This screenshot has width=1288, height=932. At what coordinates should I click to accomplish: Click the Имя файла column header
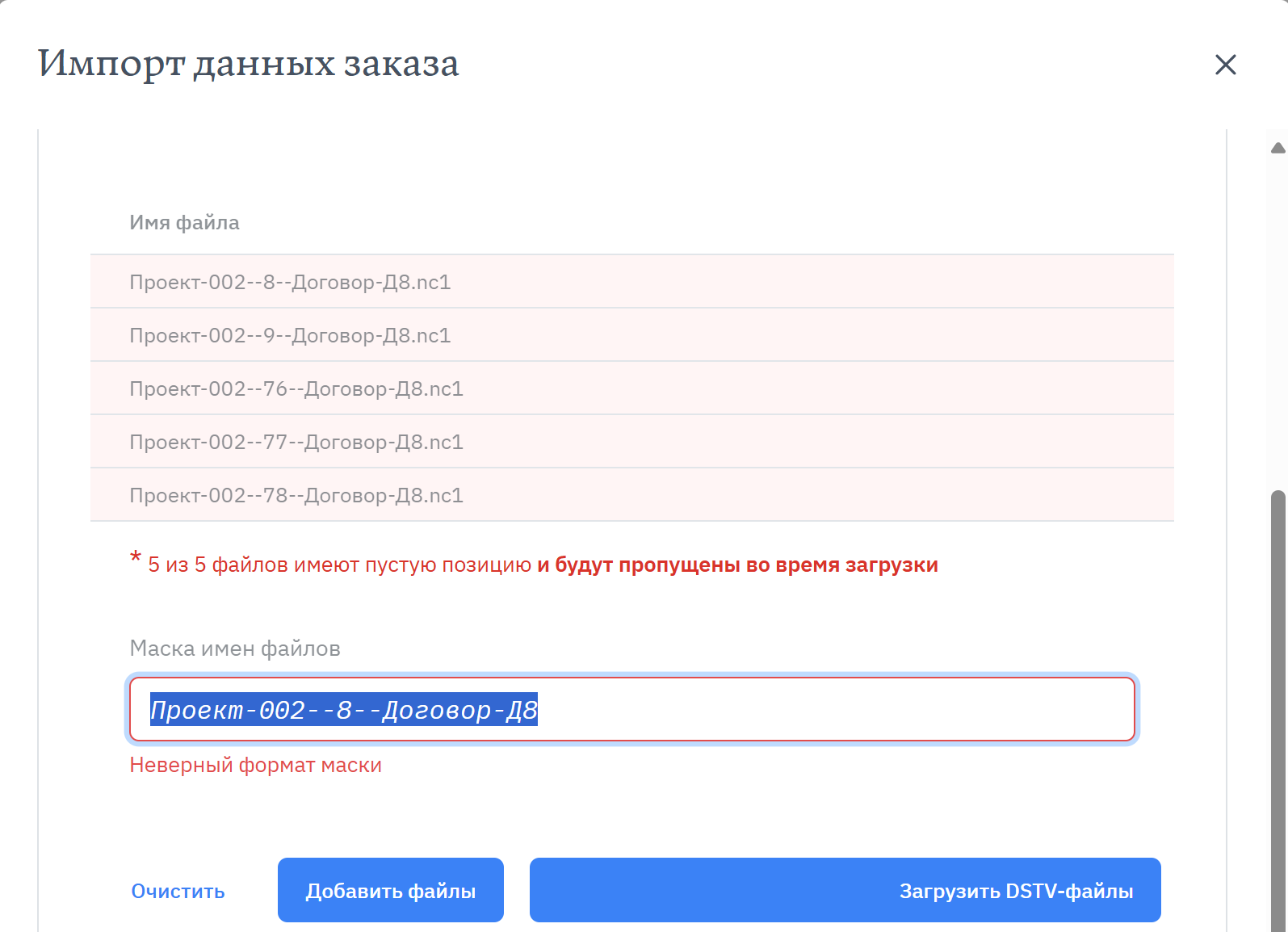coord(184,223)
